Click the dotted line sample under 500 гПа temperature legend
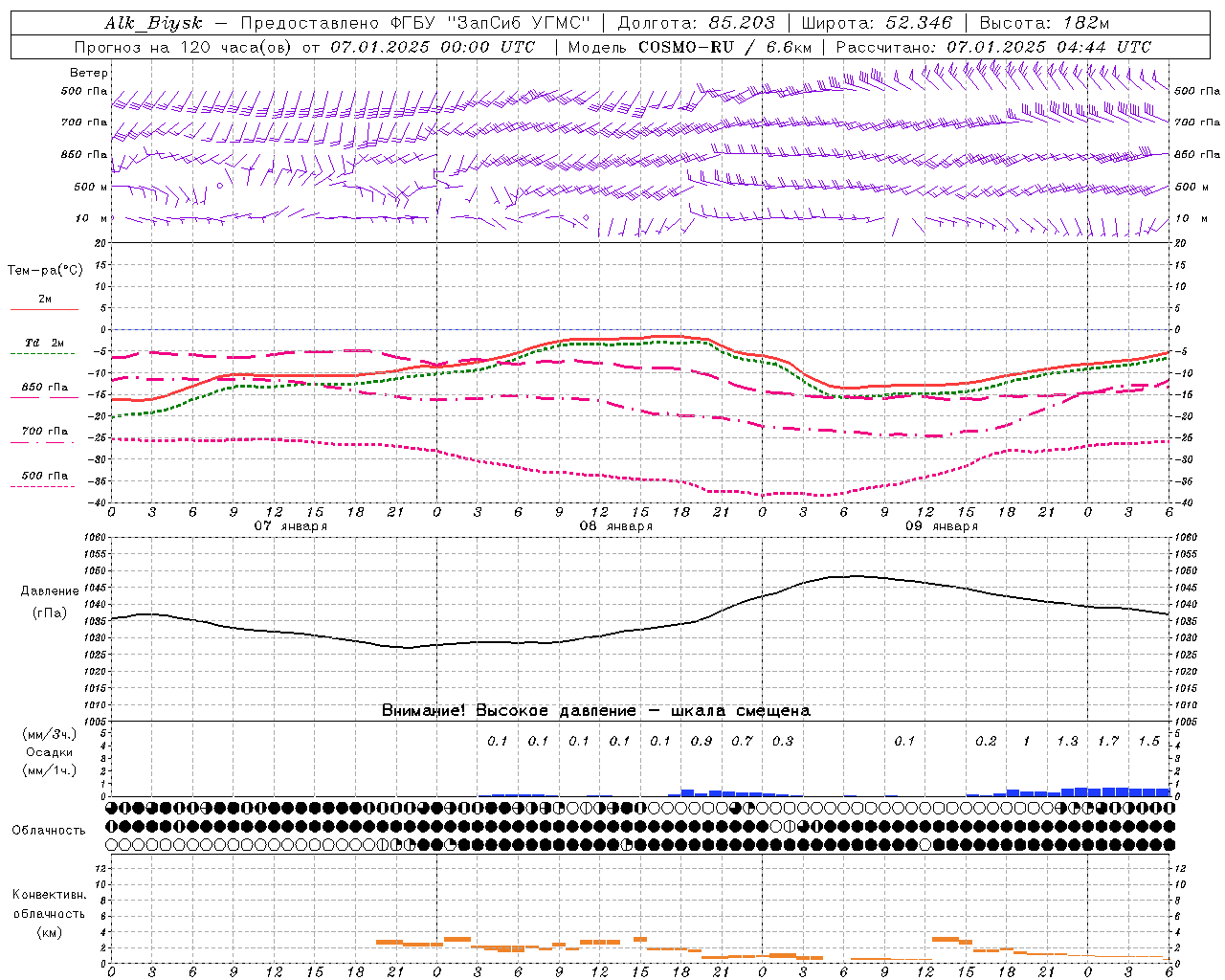Image resolution: width=1225 pixels, height=980 pixels. 44,486
